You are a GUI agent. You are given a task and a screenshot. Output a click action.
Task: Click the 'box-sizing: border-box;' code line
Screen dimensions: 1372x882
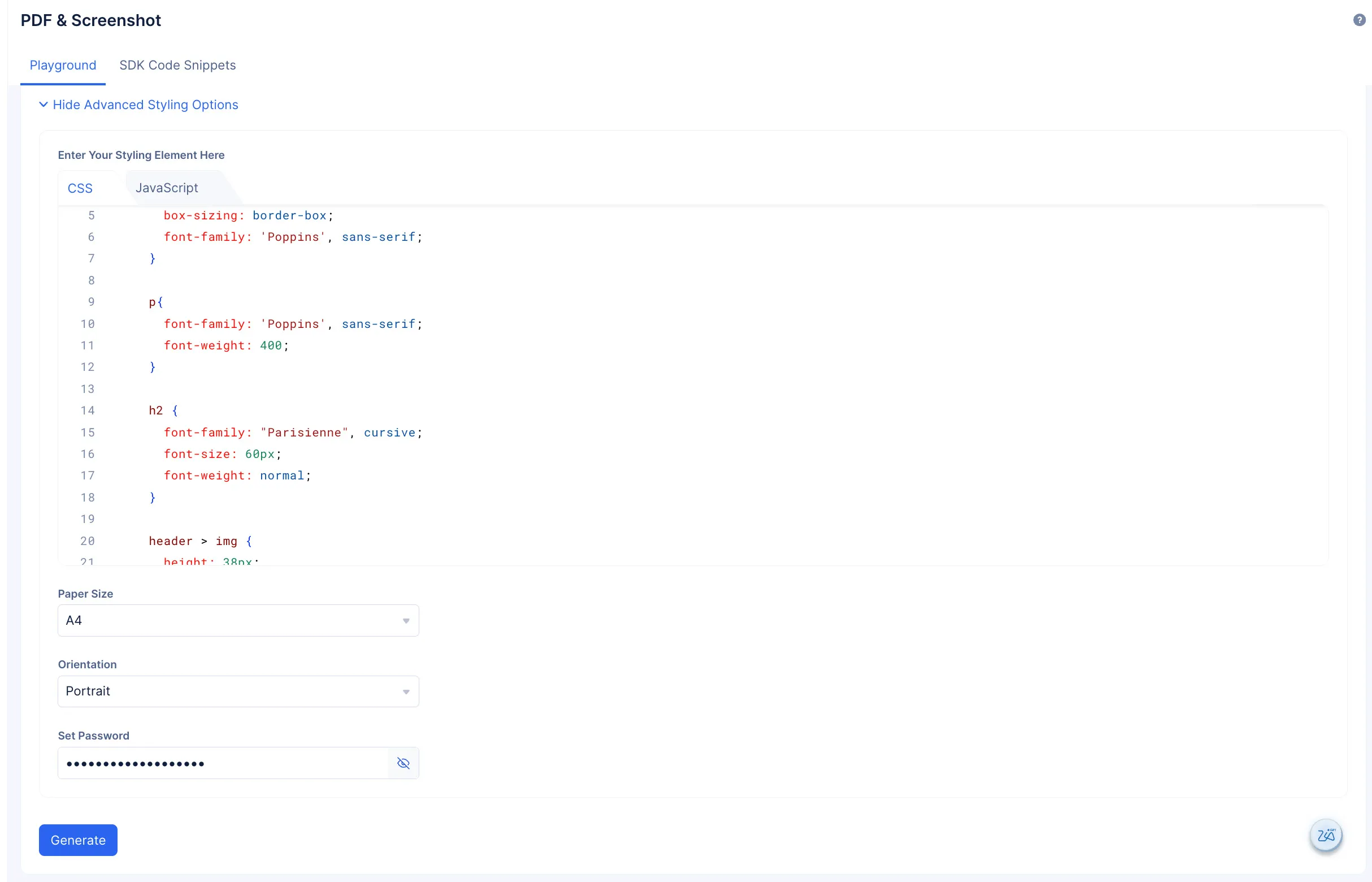pos(249,215)
